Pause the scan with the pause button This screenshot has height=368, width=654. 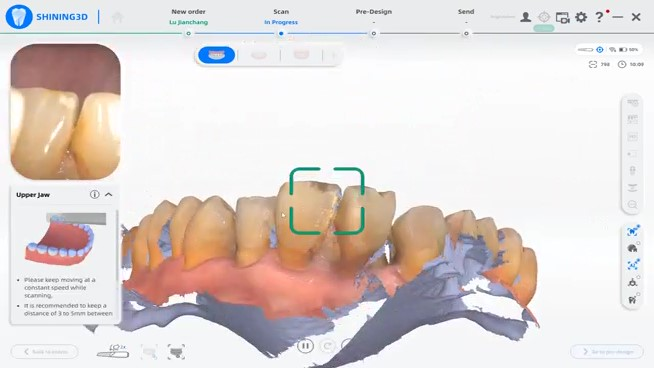pos(305,346)
